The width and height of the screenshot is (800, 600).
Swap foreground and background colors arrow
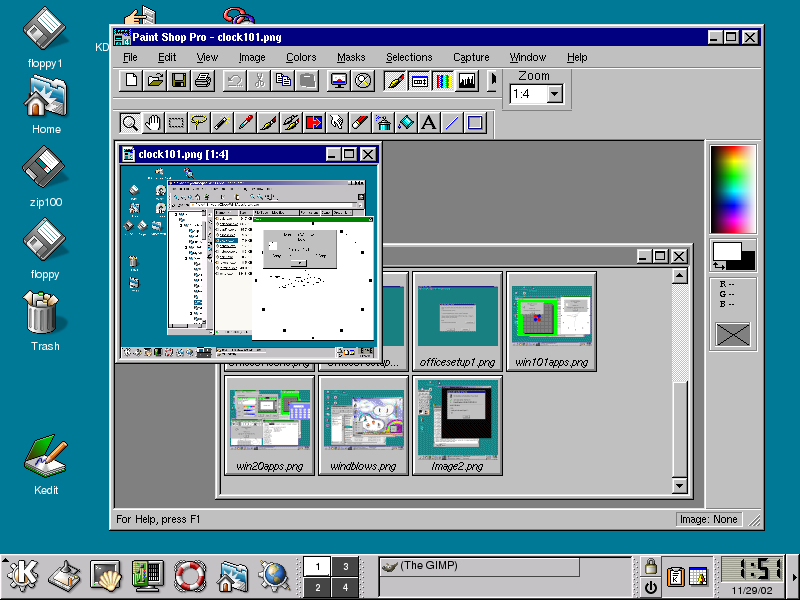tap(718, 265)
